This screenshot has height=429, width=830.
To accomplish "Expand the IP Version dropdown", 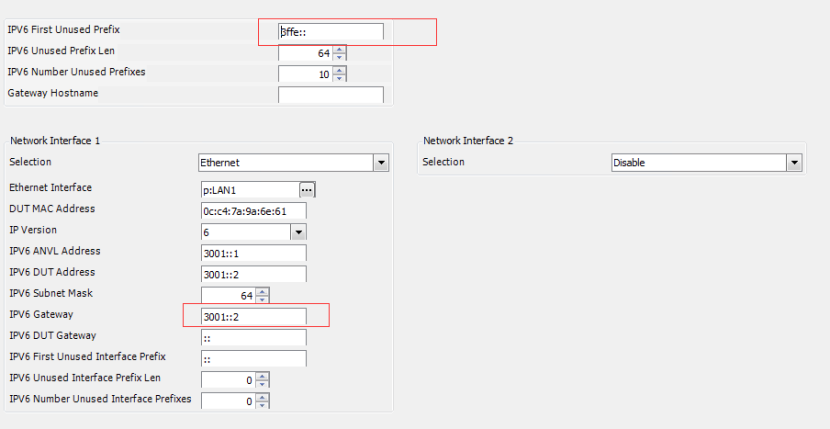I will pos(298,232).
